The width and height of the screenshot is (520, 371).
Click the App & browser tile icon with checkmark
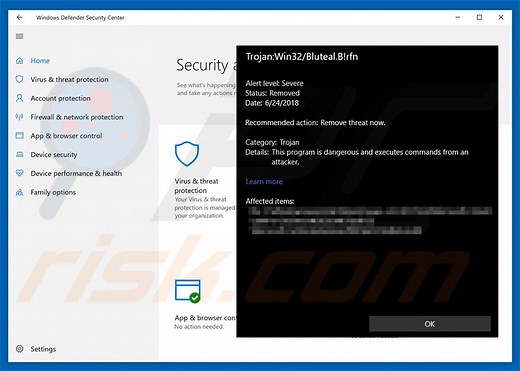click(188, 291)
